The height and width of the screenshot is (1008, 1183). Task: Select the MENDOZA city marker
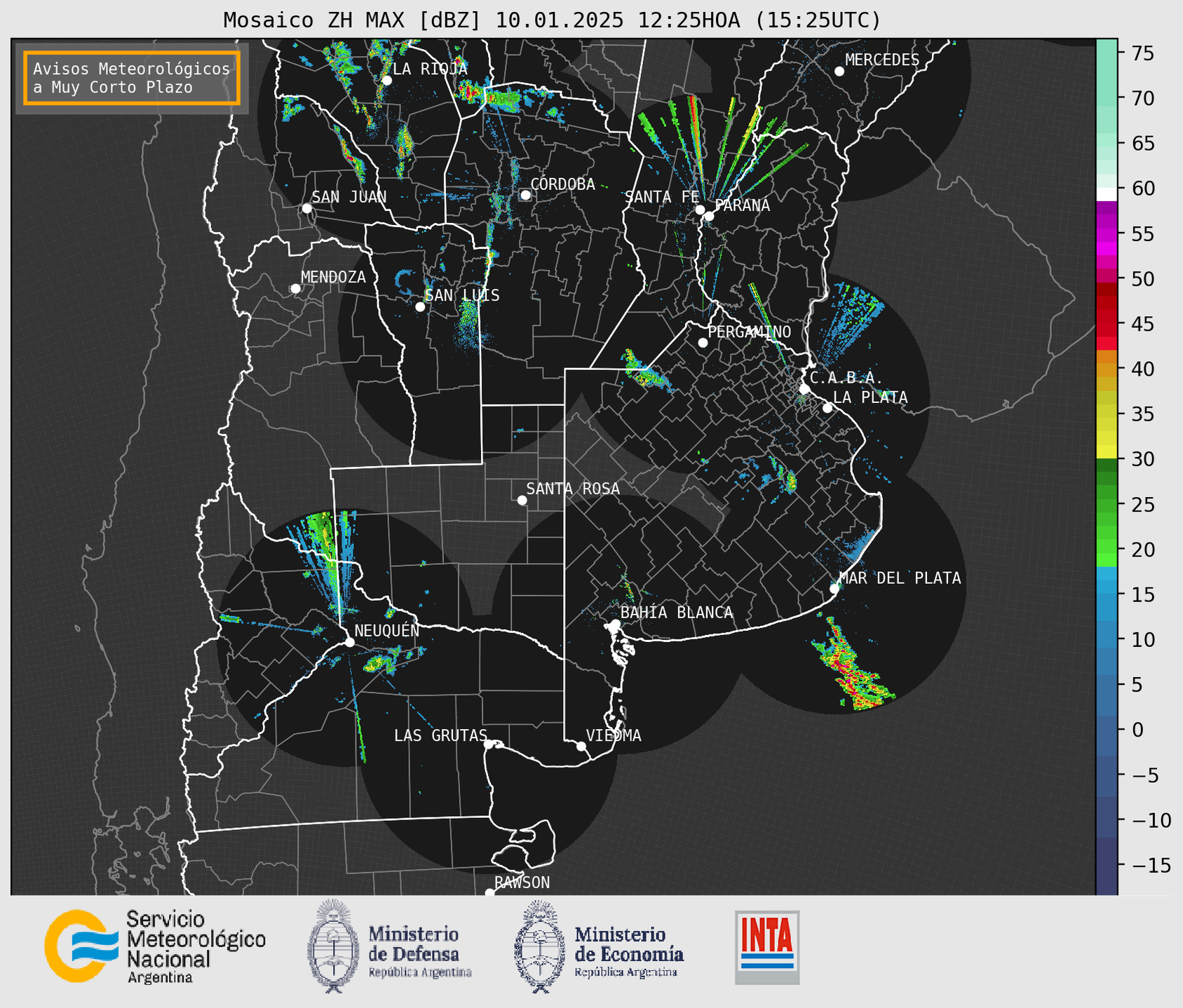(295, 289)
